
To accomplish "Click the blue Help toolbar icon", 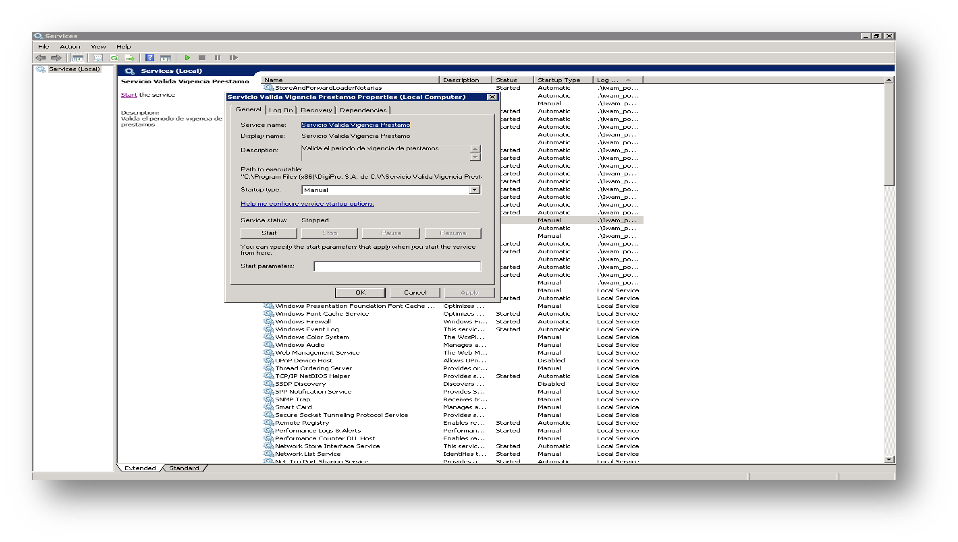I will point(149,58).
